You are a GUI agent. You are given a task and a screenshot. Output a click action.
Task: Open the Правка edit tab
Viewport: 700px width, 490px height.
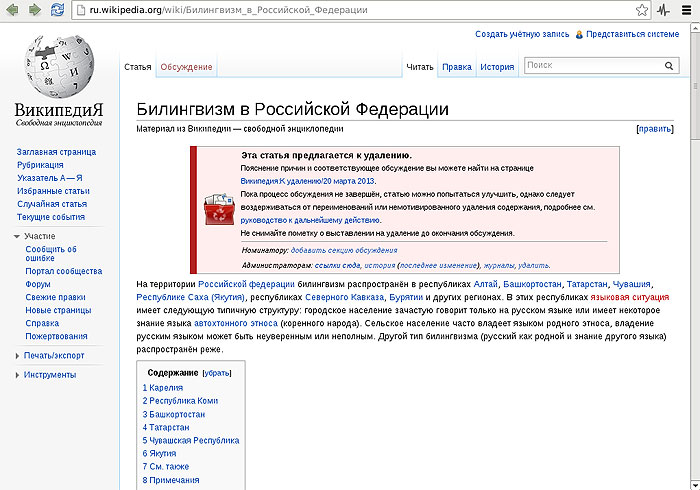[x=457, y=67]
